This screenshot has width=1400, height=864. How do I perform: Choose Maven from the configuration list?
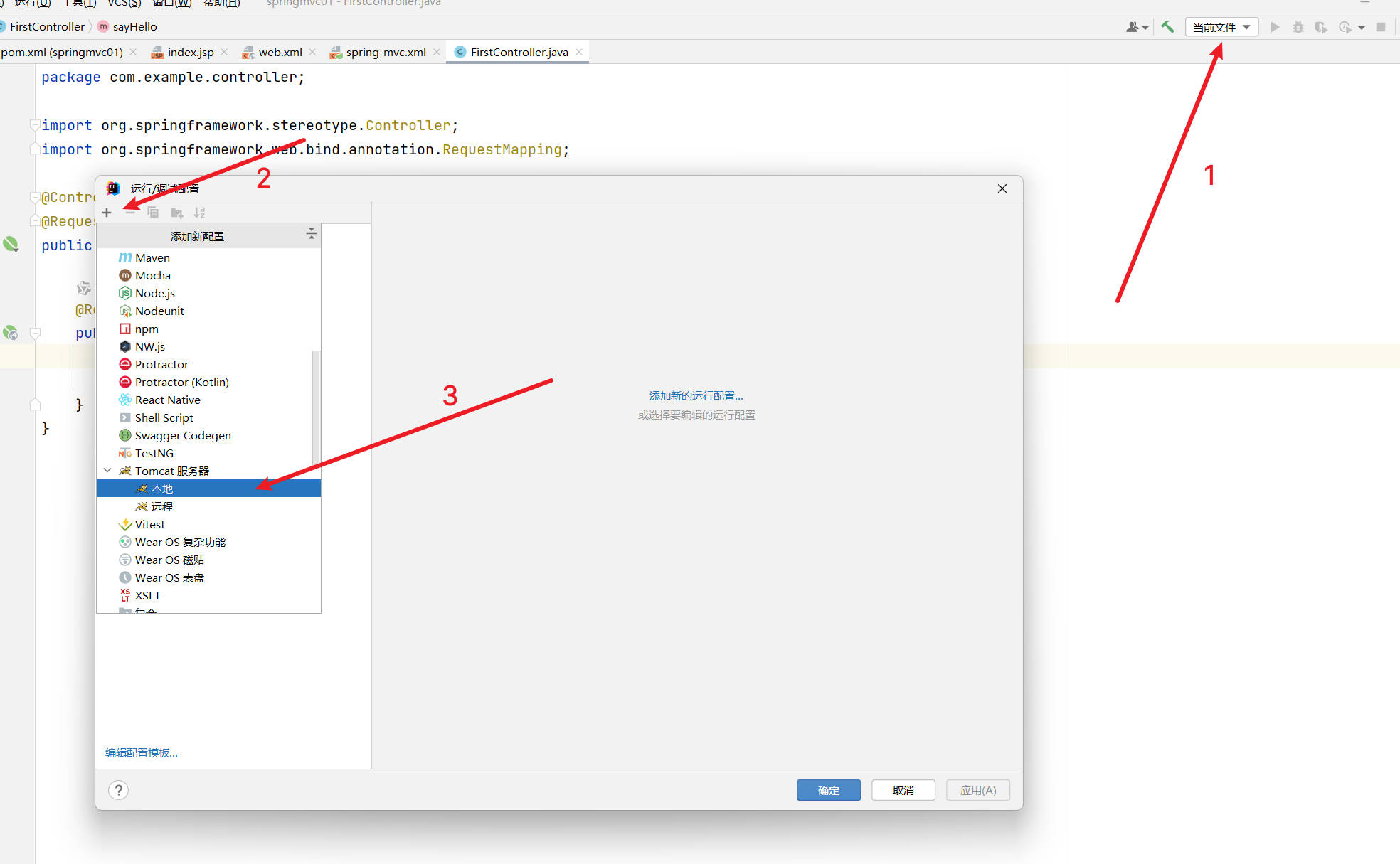[x=152, y=257]
